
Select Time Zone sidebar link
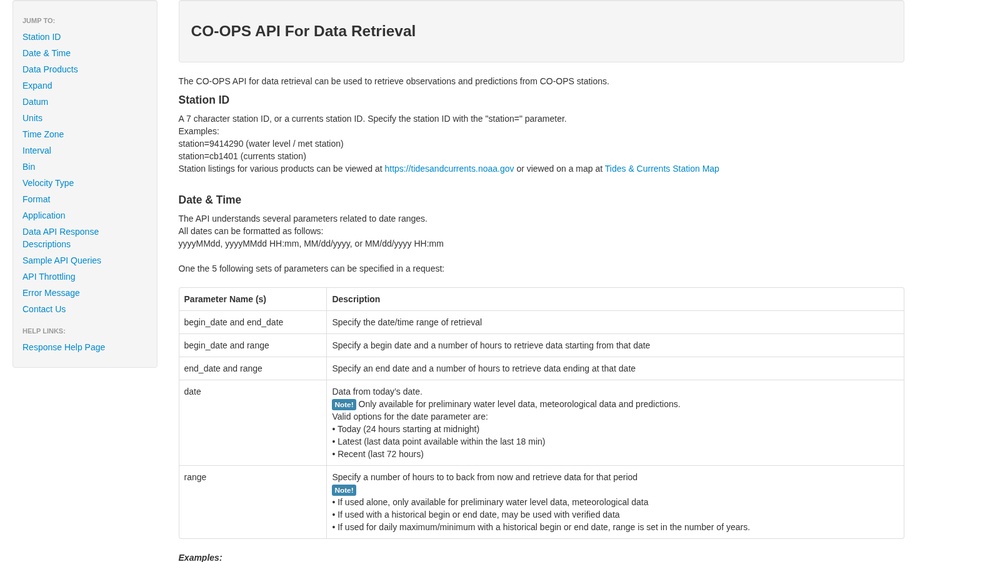point(43,135)
